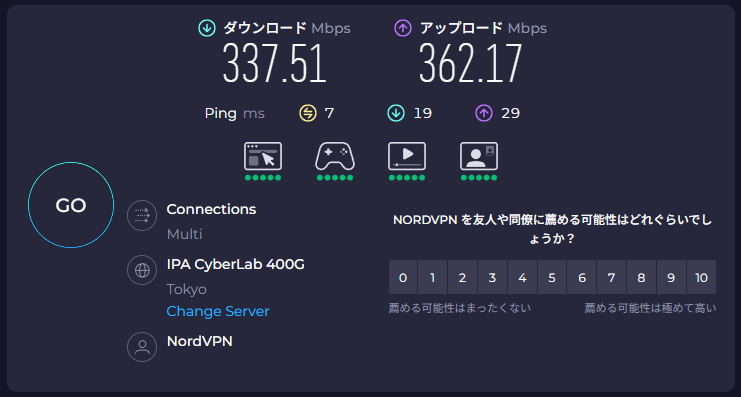This screenshot has width=741, height=397.
Task: Click the video conferencing performance icon
Action: (479, 156)
